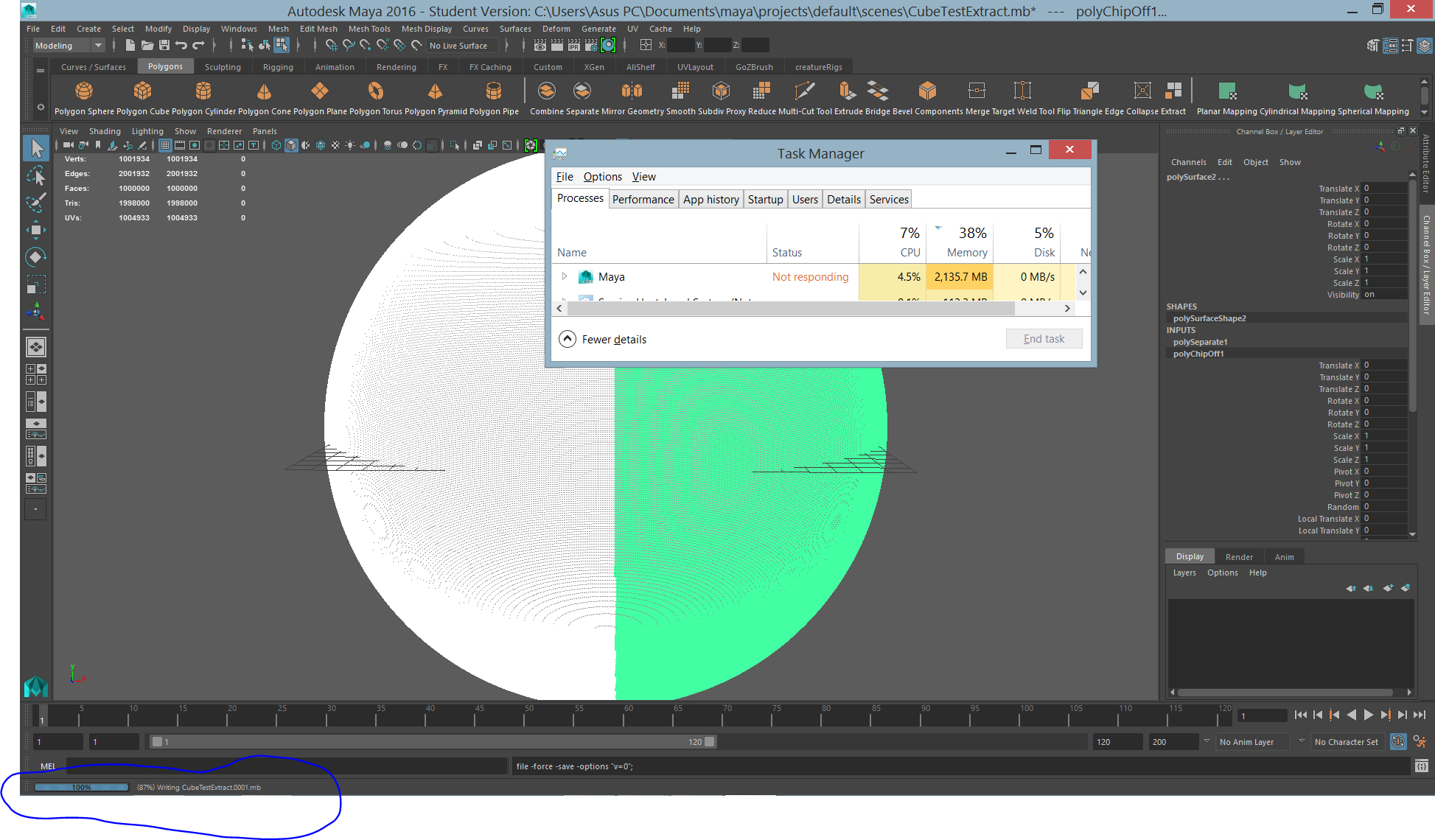Click the Extract shelf icon

coord(1173,91)
